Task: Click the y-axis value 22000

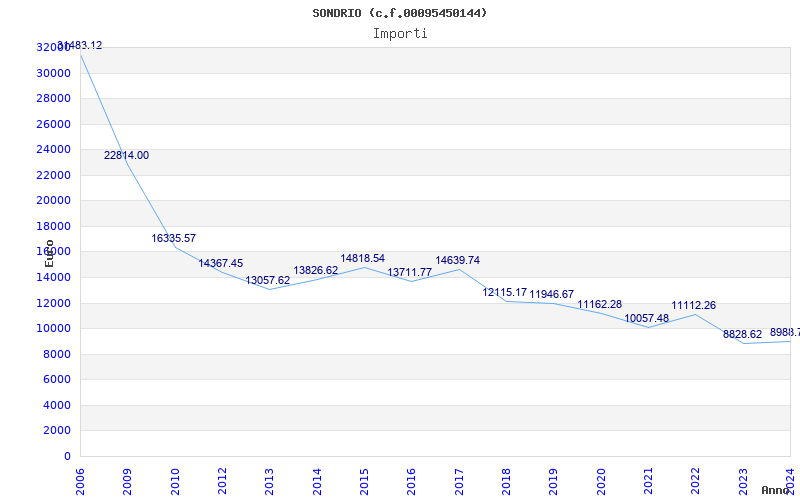Action: point(54,175)
